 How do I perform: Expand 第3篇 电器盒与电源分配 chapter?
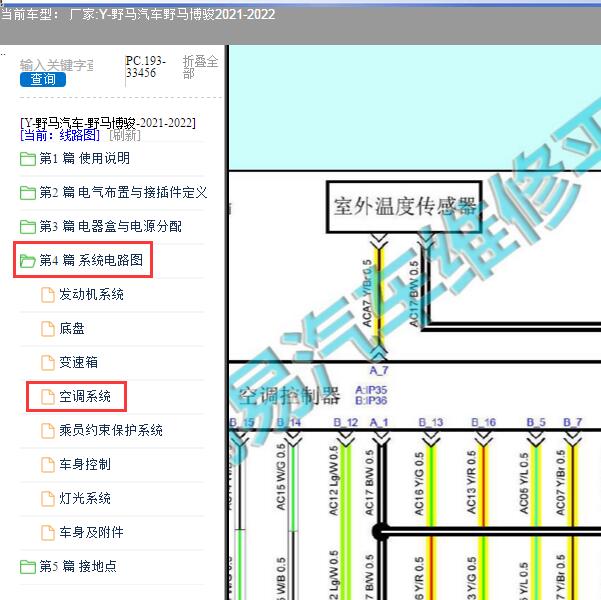110,226
